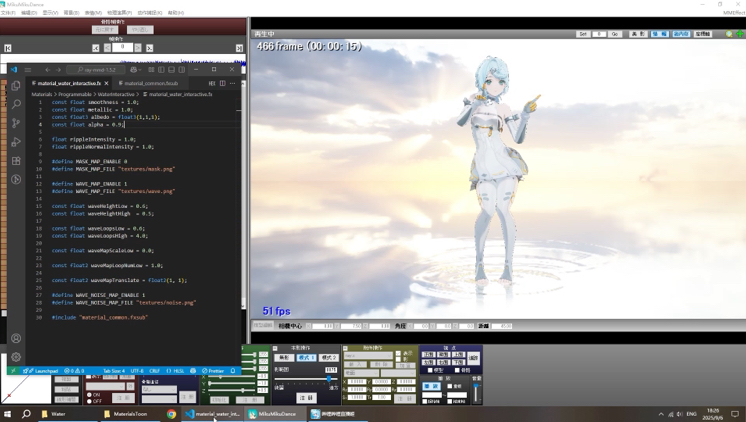Open the Explorer icon in VS Code sidebar
Image resolution: width=746 pixels, height=422 pixels.
[x=16, y=86]
